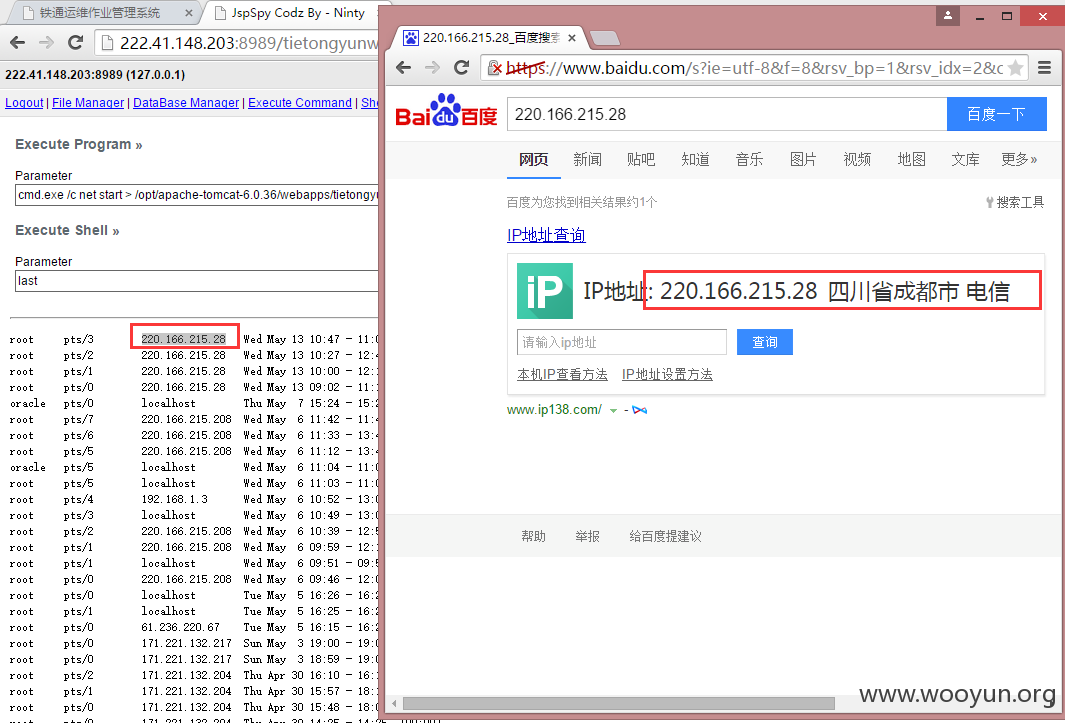1065x723 pixels.
Task: Bookmark page with the star icon
Action: pyautogui.click(x=1015, y=67)
